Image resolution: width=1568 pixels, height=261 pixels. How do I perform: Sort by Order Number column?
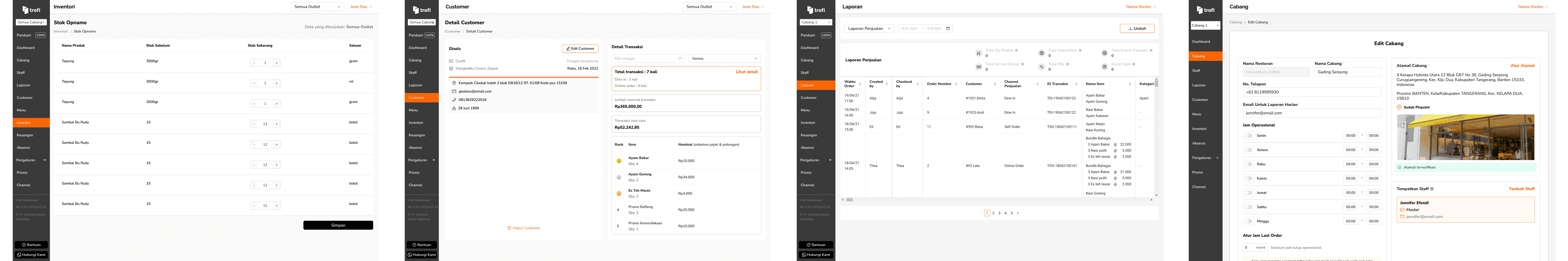956,84
